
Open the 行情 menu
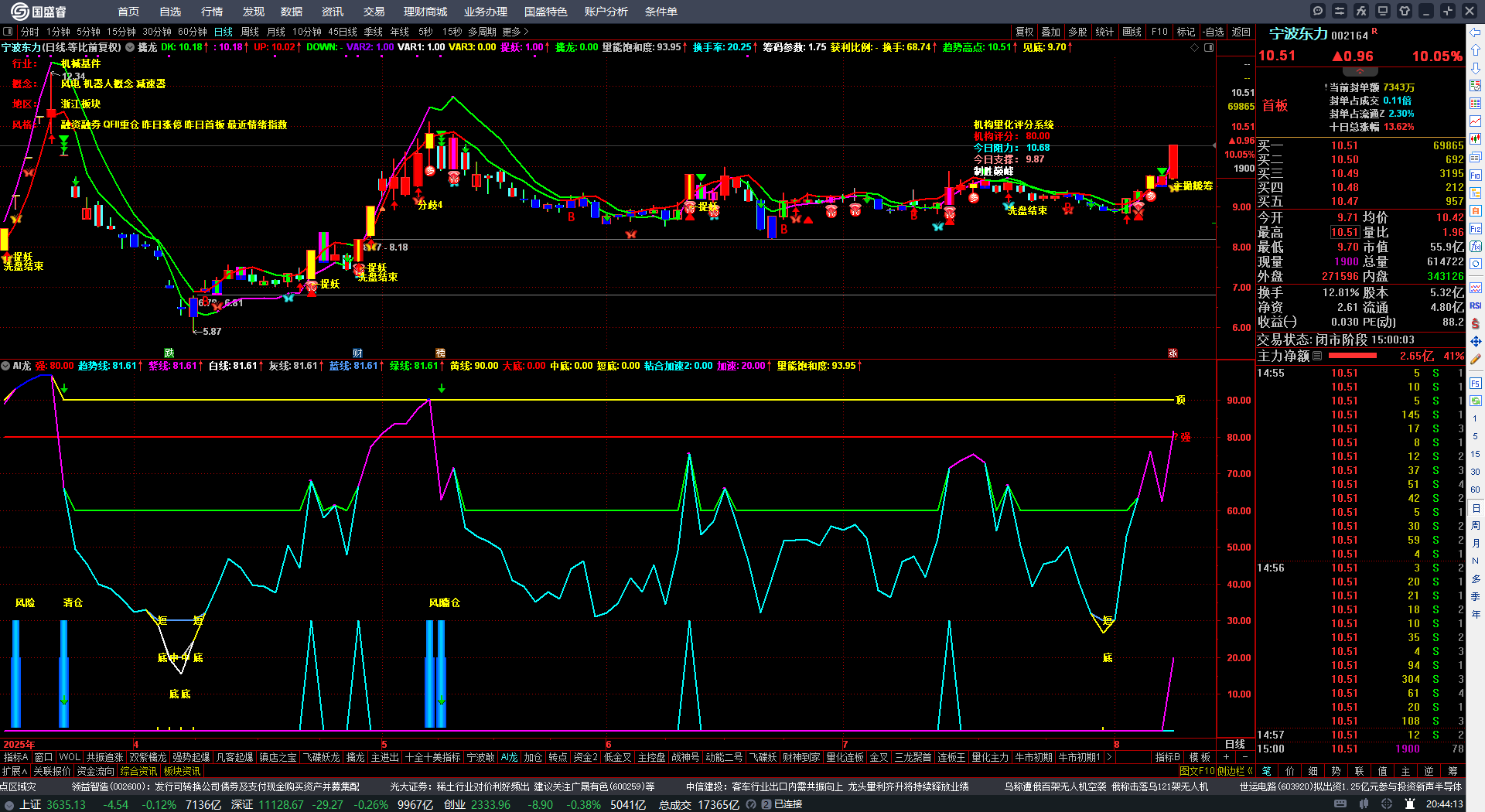tap(212, 12)
